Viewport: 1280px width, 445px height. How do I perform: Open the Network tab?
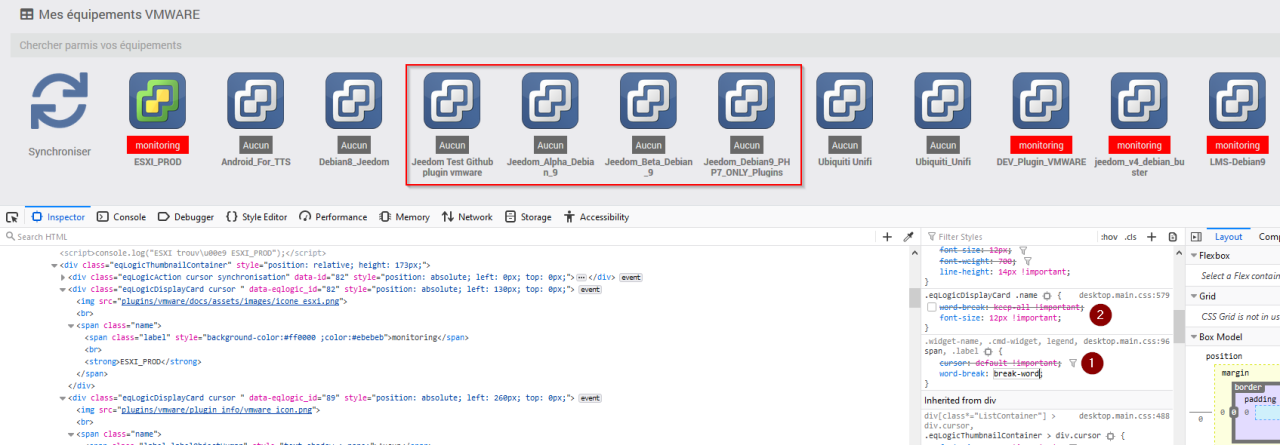click(467, 217)
